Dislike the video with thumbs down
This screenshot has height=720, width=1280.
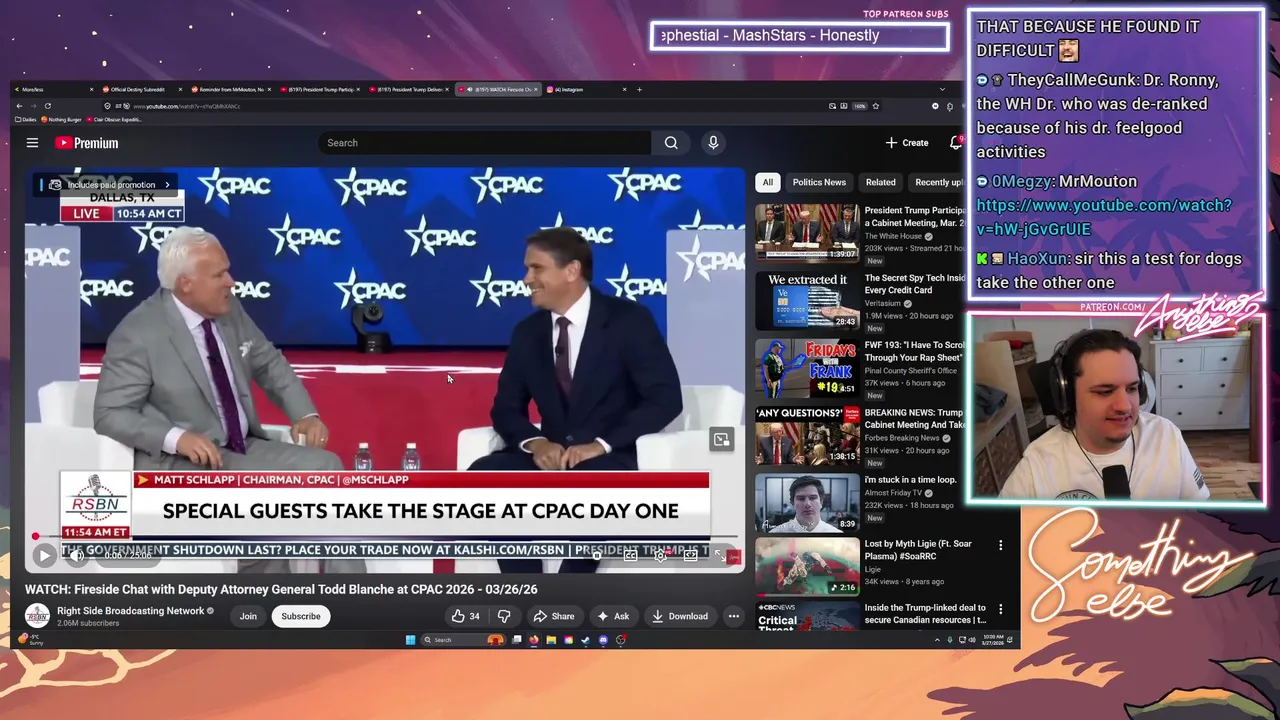[x=504, y=616]
